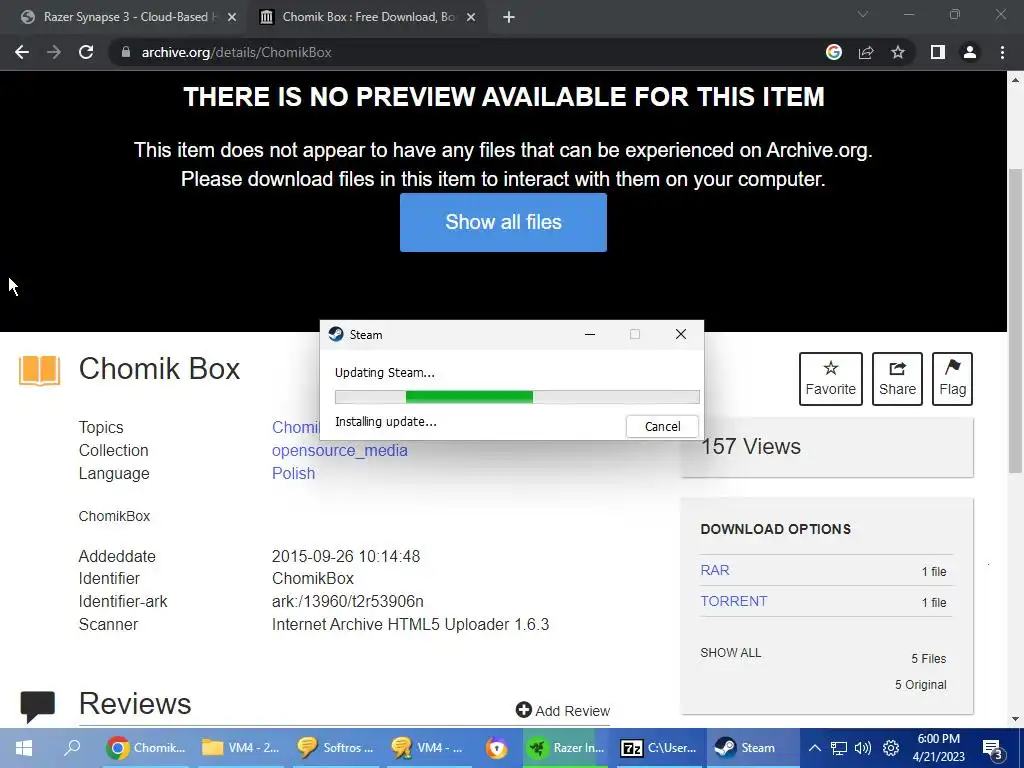Open the Polish language link
The image size is (1024, 768).
coord(293,473)
